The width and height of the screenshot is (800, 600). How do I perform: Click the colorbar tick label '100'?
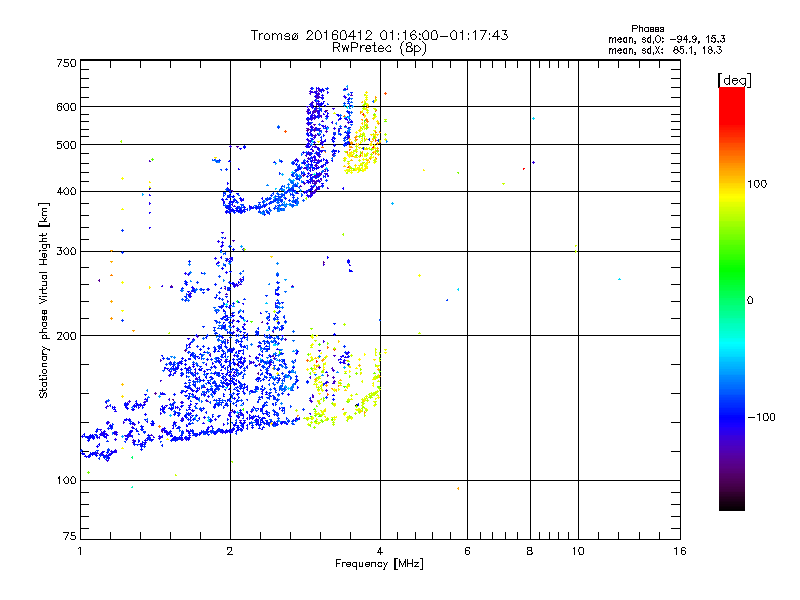pyautogui.click(x=757, y=184)
